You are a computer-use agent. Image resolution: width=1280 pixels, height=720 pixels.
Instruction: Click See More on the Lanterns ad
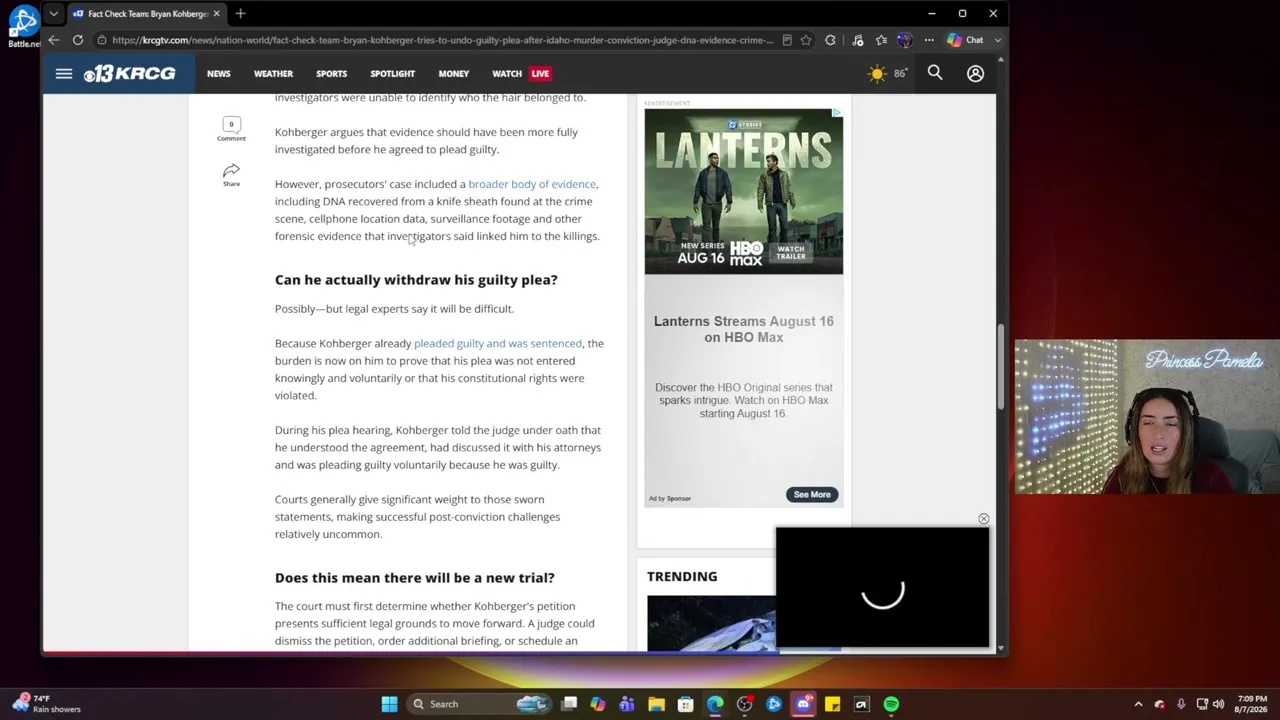[x=812, y=494]
